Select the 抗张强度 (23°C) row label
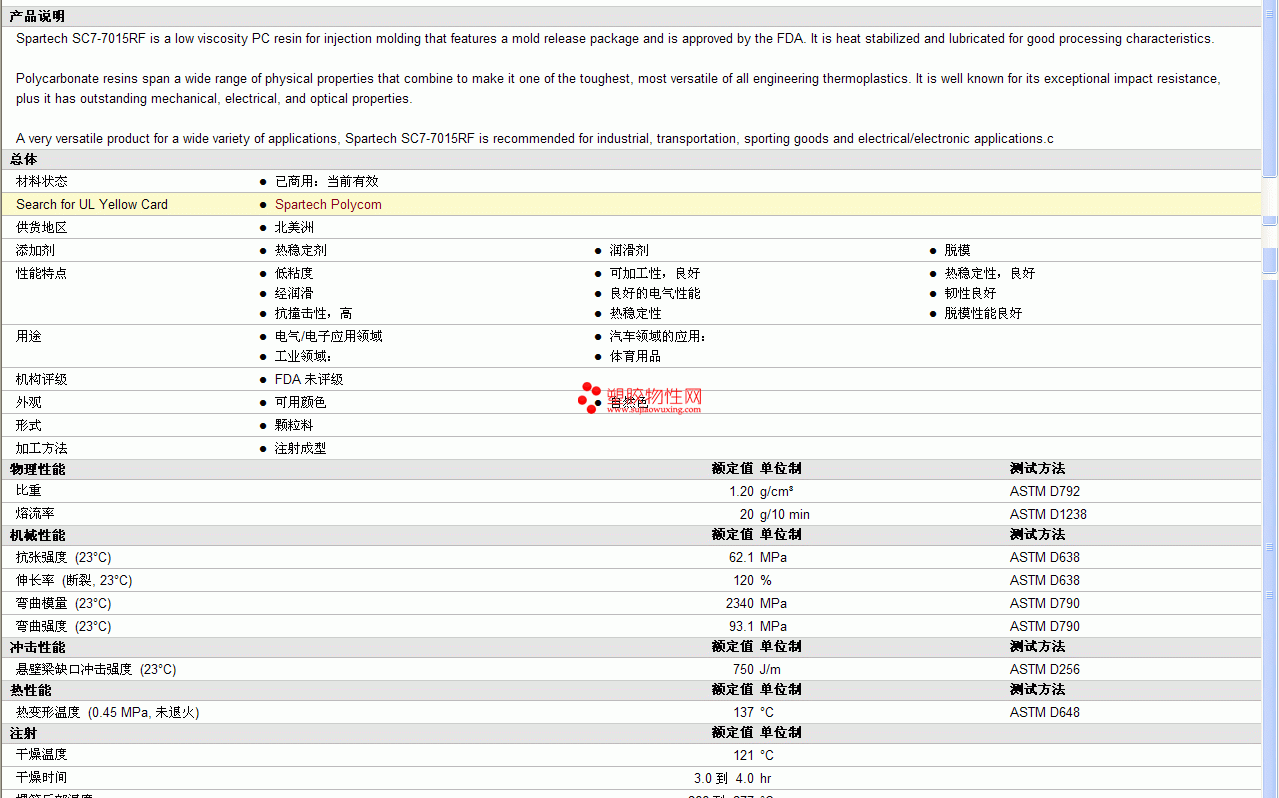Image resolution: width=1279 pixels, height=798 pixels. [x=64, y=557]
